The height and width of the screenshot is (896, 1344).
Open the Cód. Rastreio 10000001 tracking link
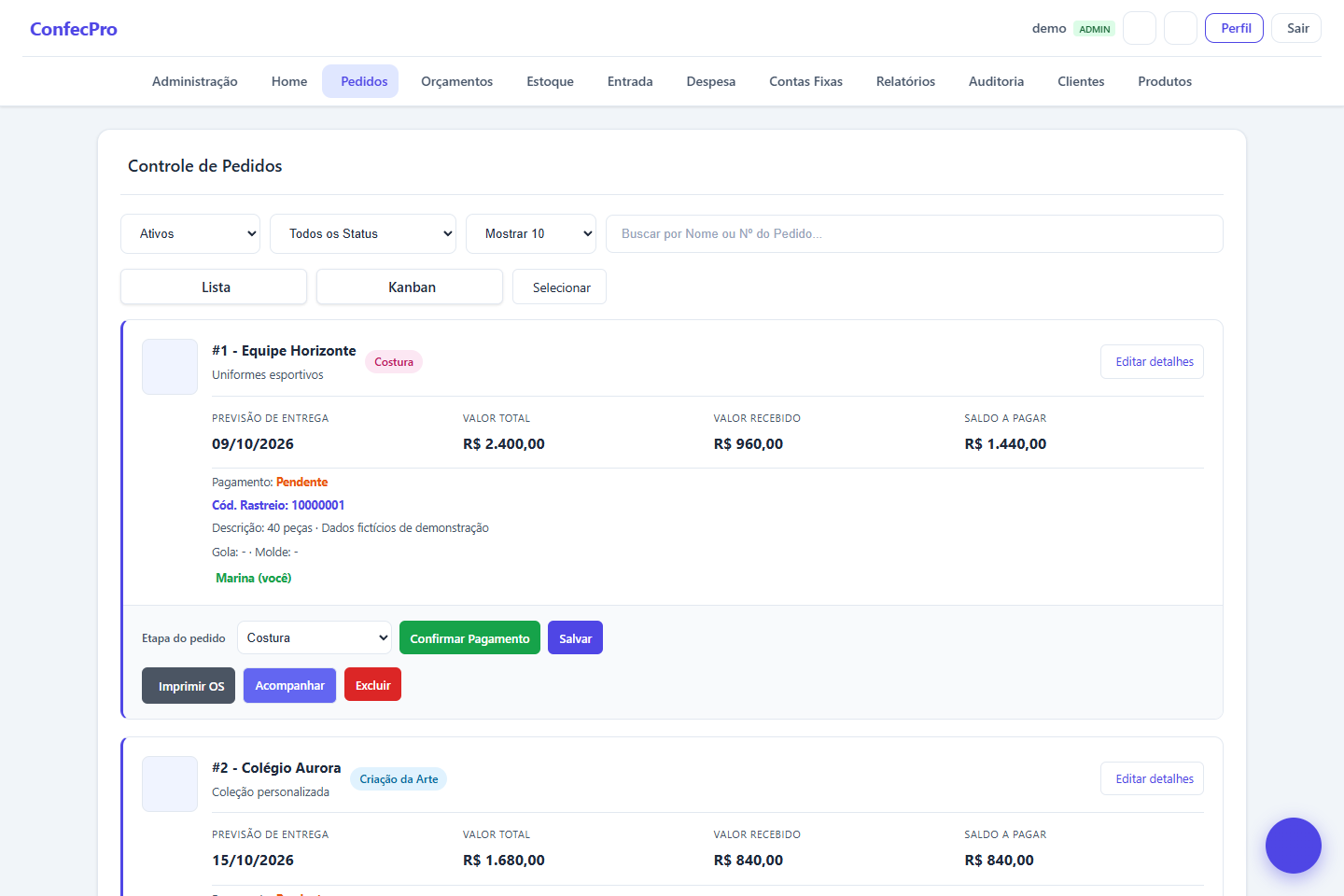(278, 505)
